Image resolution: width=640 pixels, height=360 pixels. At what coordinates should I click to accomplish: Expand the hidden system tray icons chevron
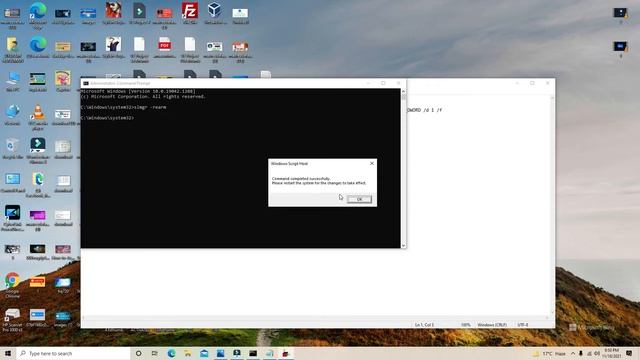(x=573, y=353)
